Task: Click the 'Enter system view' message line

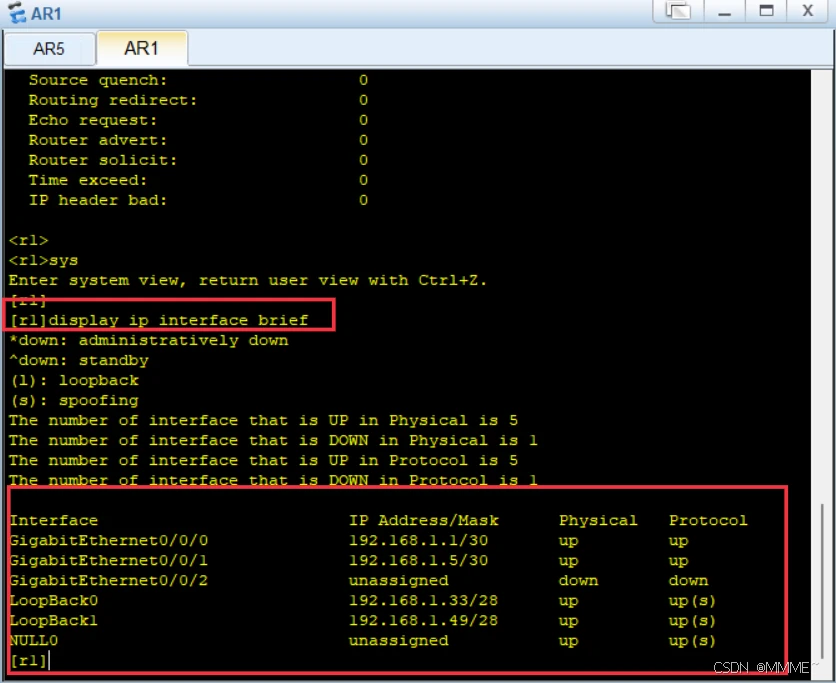Action: click(247, 280)
